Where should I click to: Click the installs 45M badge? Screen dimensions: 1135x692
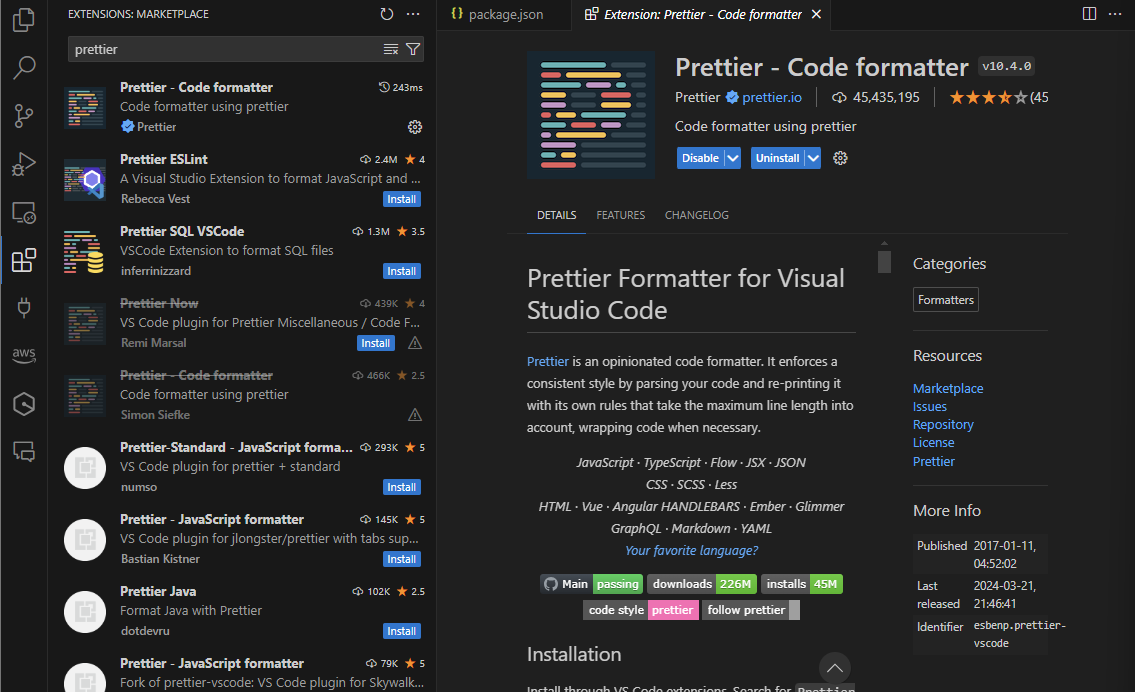tap(801, 583)
